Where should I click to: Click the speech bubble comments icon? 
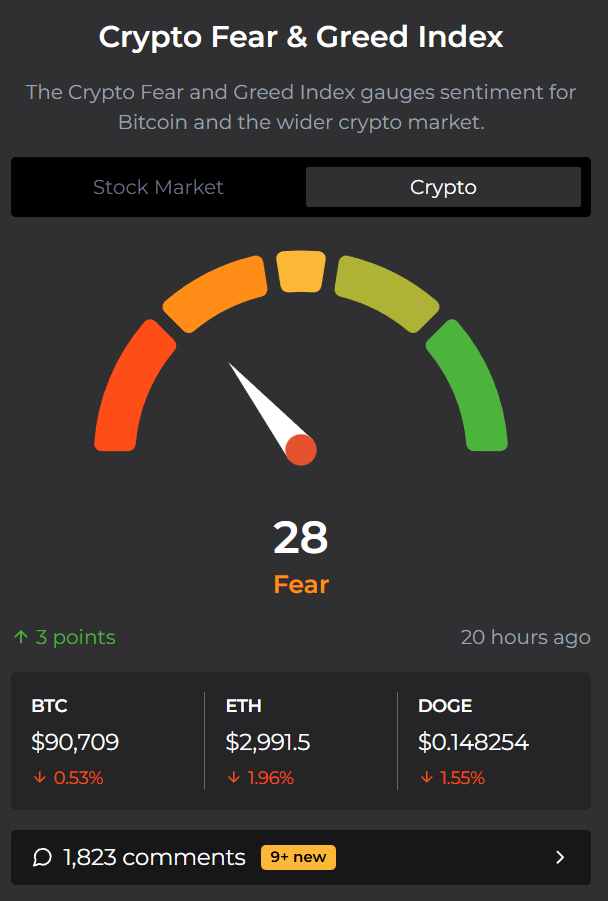pos(42,857)
